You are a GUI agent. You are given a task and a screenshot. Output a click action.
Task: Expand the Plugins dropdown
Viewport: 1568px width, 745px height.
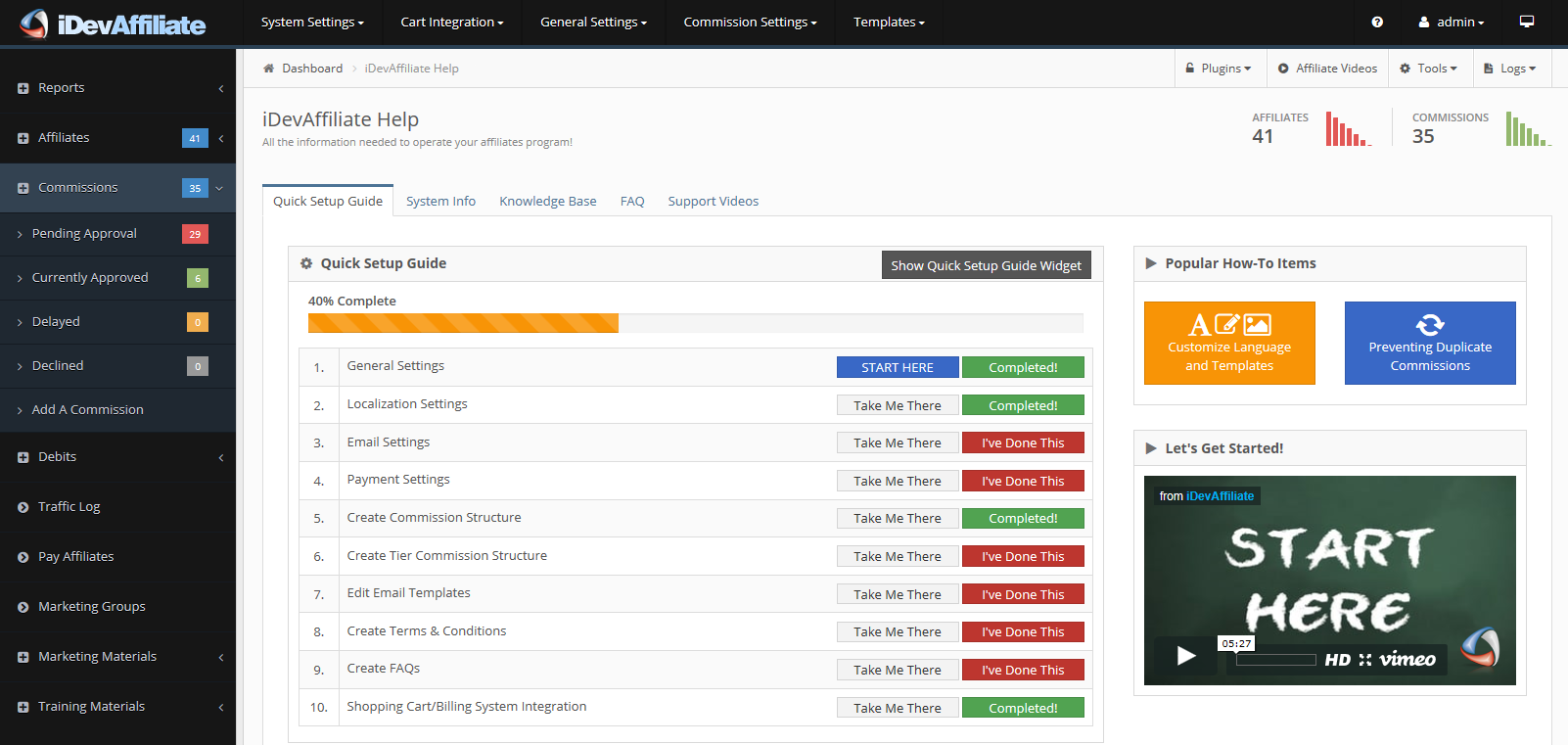(1220, 69)
